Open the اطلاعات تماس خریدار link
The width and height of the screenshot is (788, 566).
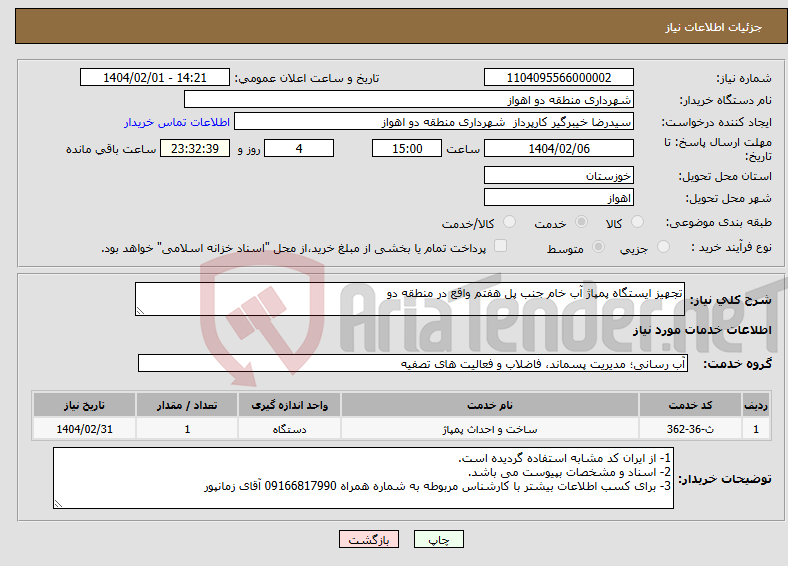point(177,122)
